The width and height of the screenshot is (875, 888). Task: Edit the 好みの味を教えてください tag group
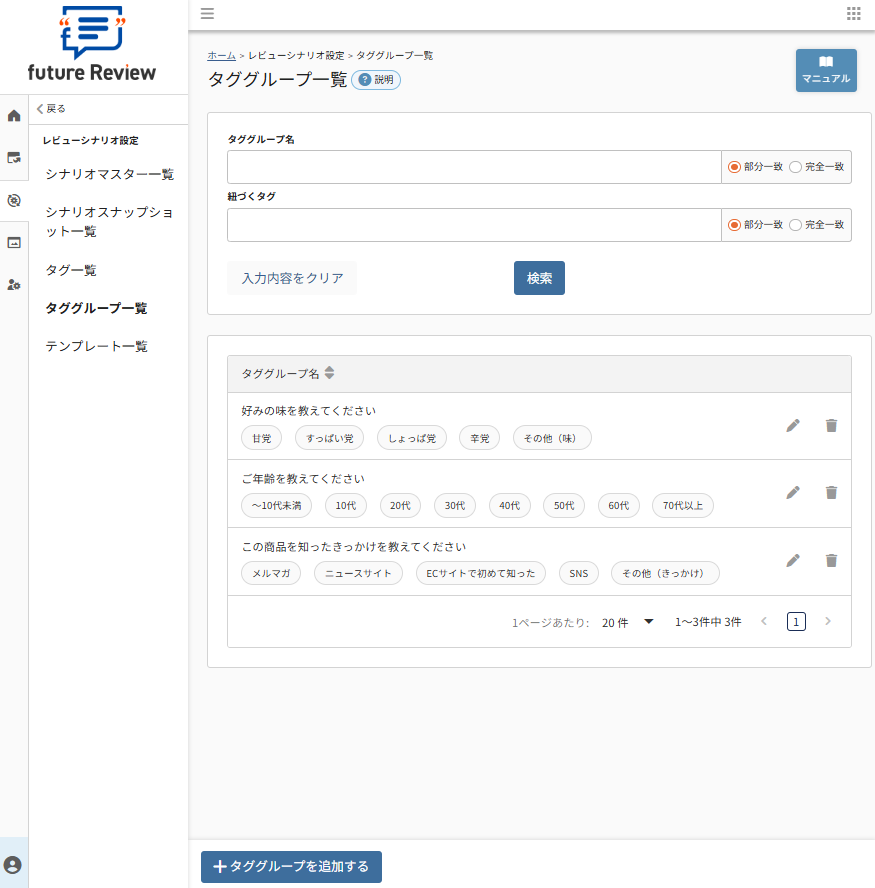(792, 425)
